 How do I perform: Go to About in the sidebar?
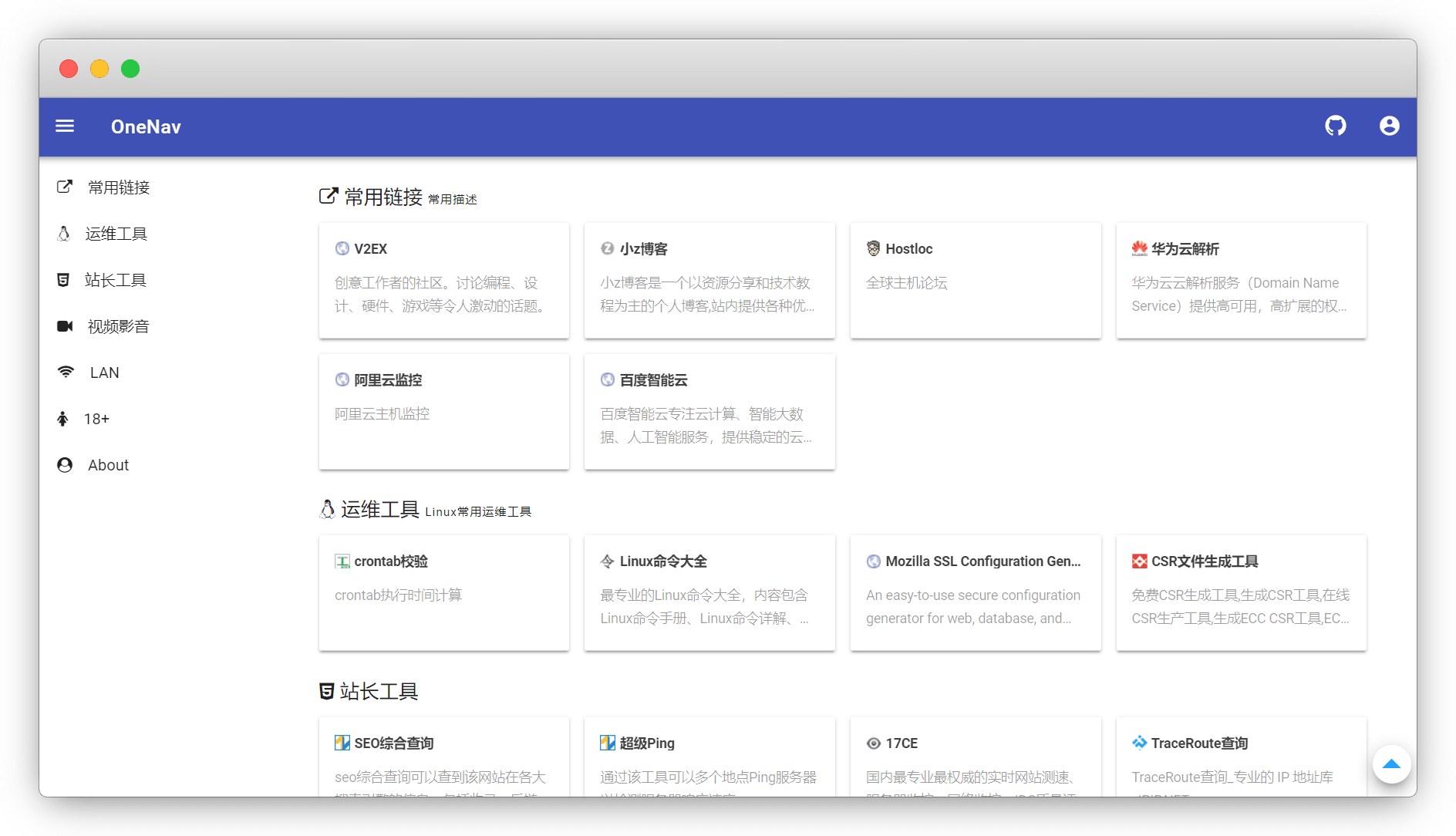(108, 465)
